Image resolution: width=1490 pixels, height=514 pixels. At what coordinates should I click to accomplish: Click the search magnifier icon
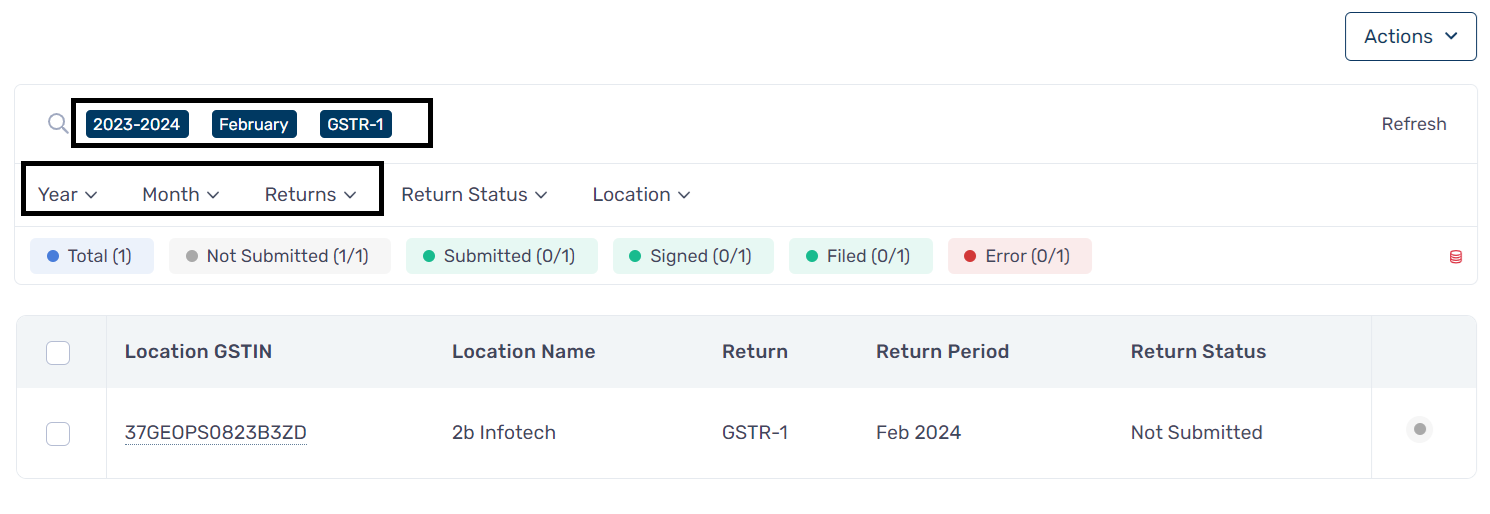(58, 124)
